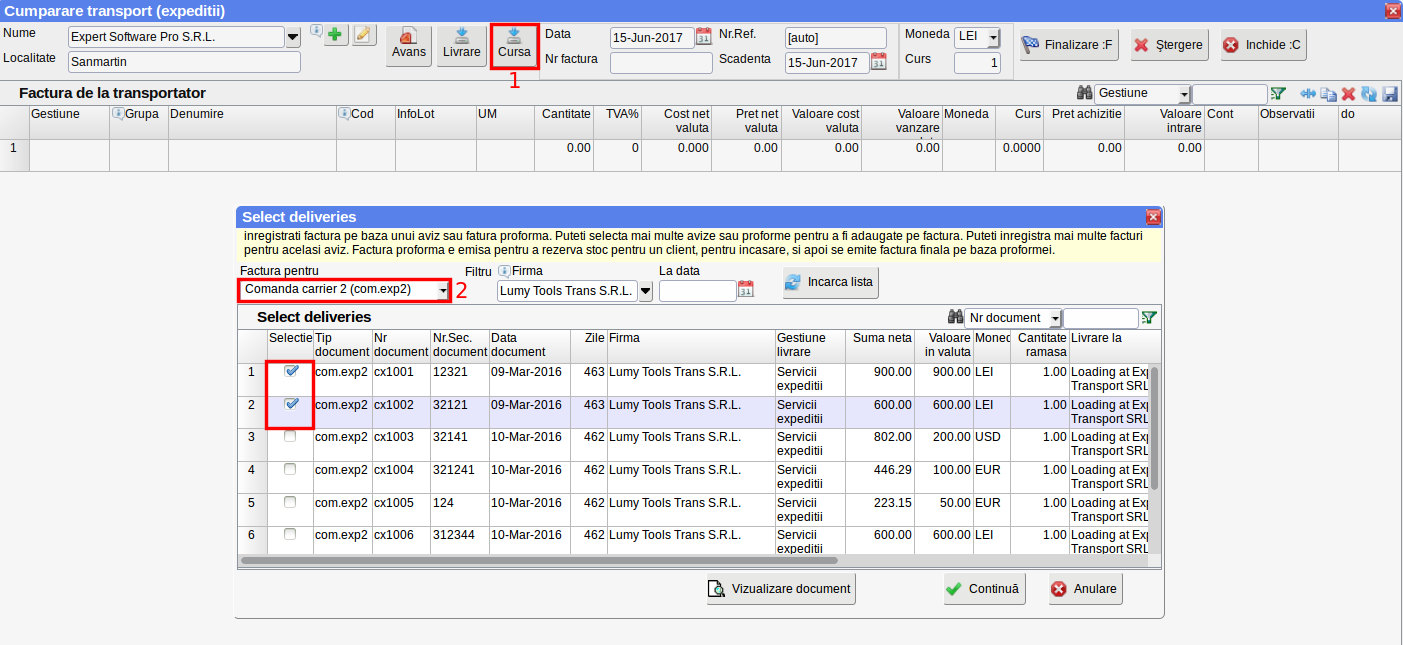The height and width of the screenshot is (645, 1403).
Task: Open the calendar picker for Scadenta field
Action: (878, 61)
